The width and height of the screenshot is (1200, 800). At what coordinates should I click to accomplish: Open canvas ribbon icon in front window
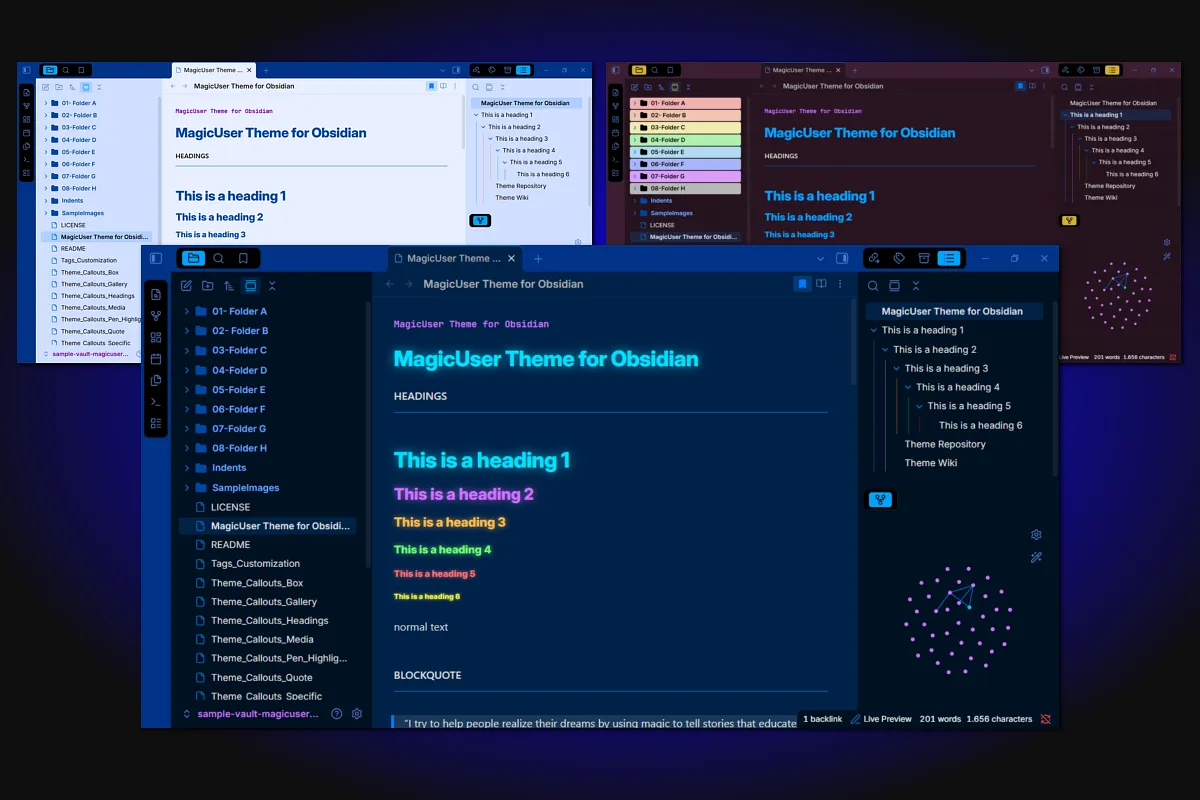pos(156,337)
